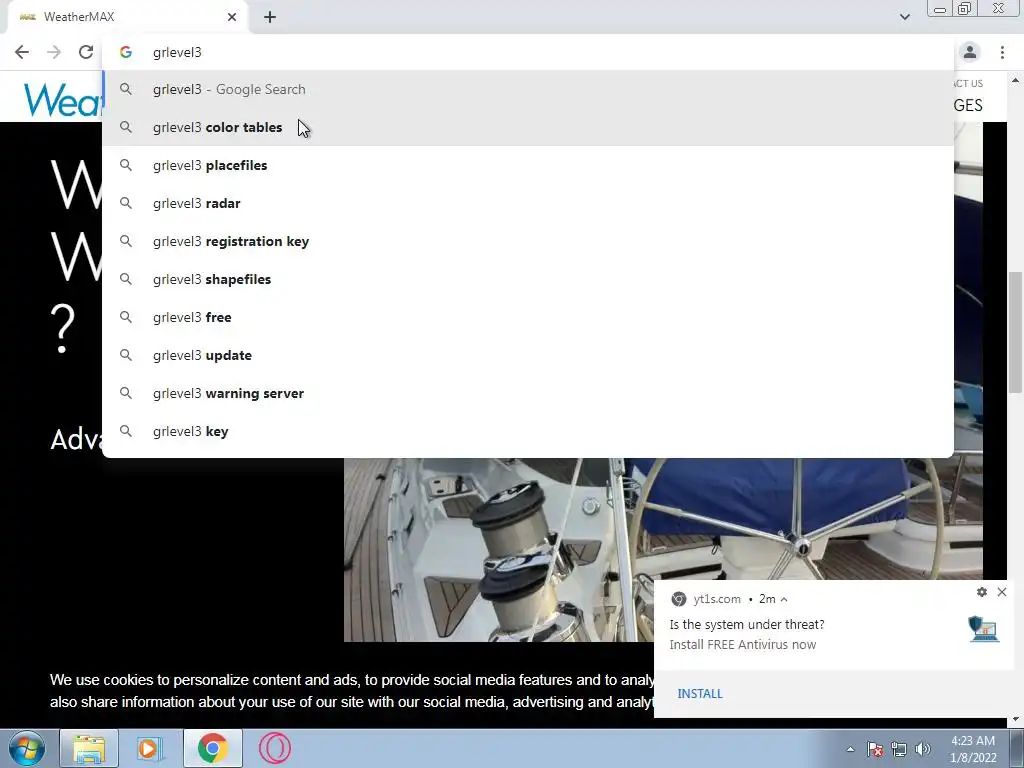Screen dimensions: 1024x768
Task: Open the clock showing 4:23 AM
Action: (973, 749)
